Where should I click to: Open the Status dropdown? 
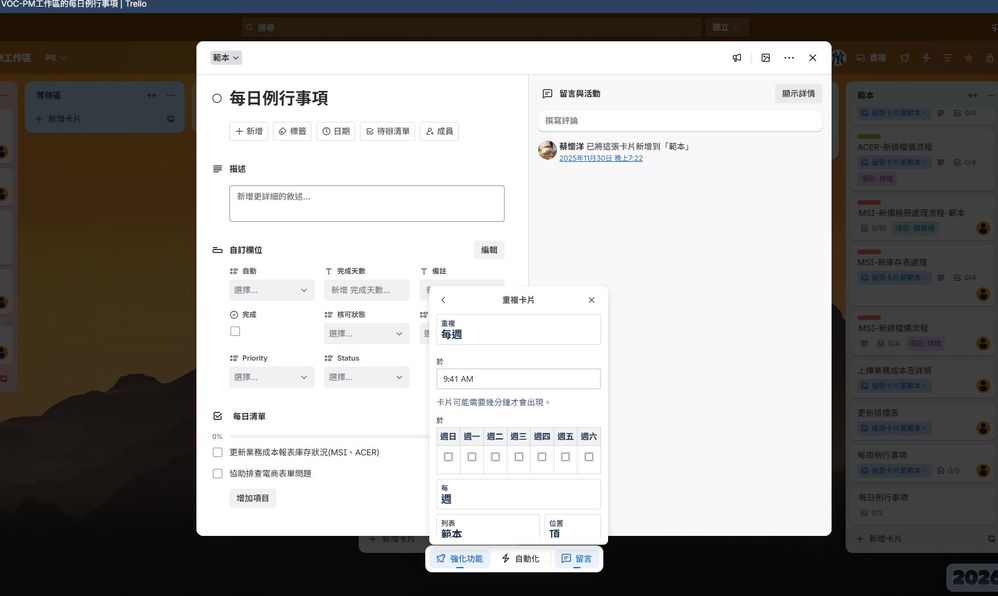tap(365, 377)
